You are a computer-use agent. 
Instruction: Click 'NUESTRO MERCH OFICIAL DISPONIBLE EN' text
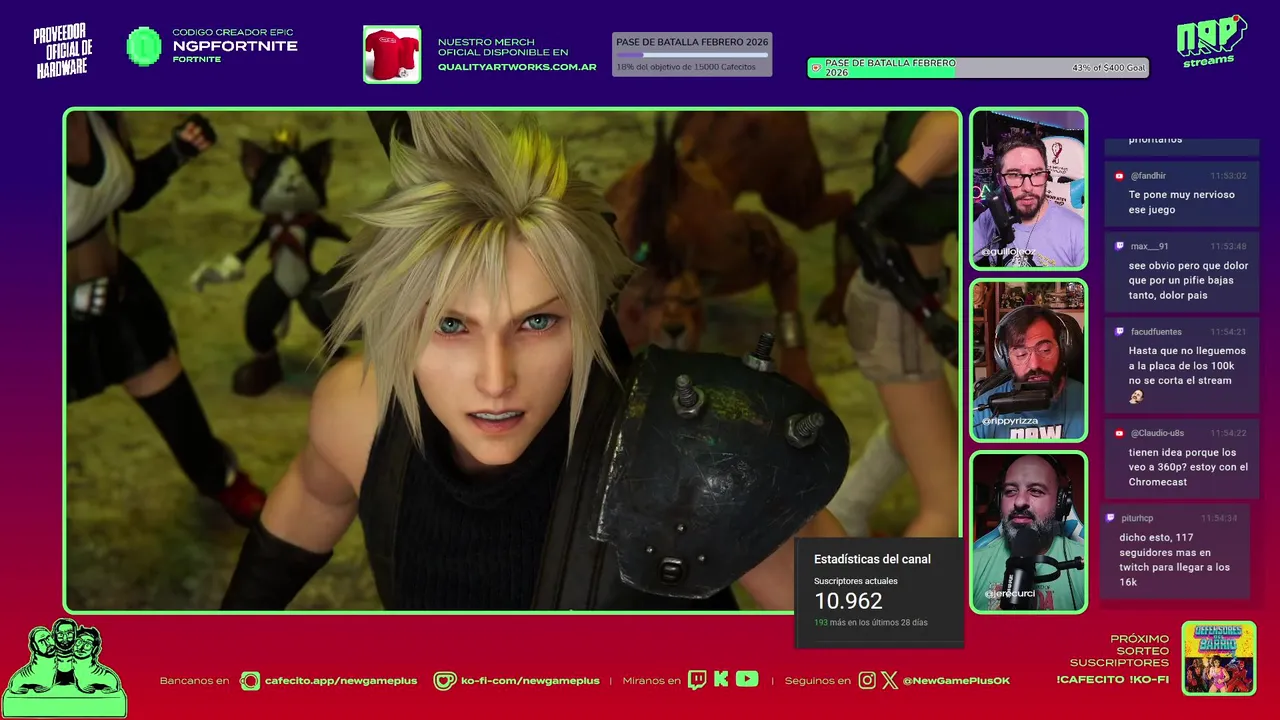503,47
